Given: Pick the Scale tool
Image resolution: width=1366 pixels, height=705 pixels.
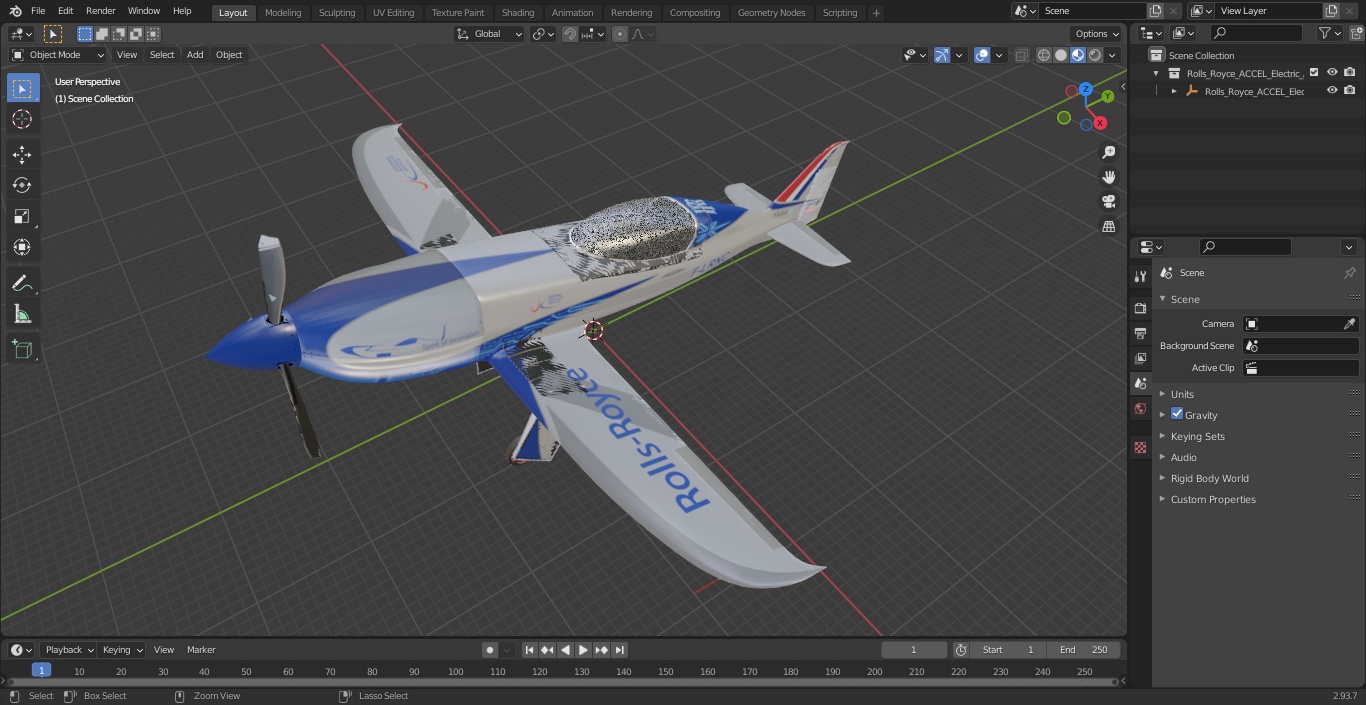Looking at the screenshot, I should pyautogui.click(x=22, y=217).
